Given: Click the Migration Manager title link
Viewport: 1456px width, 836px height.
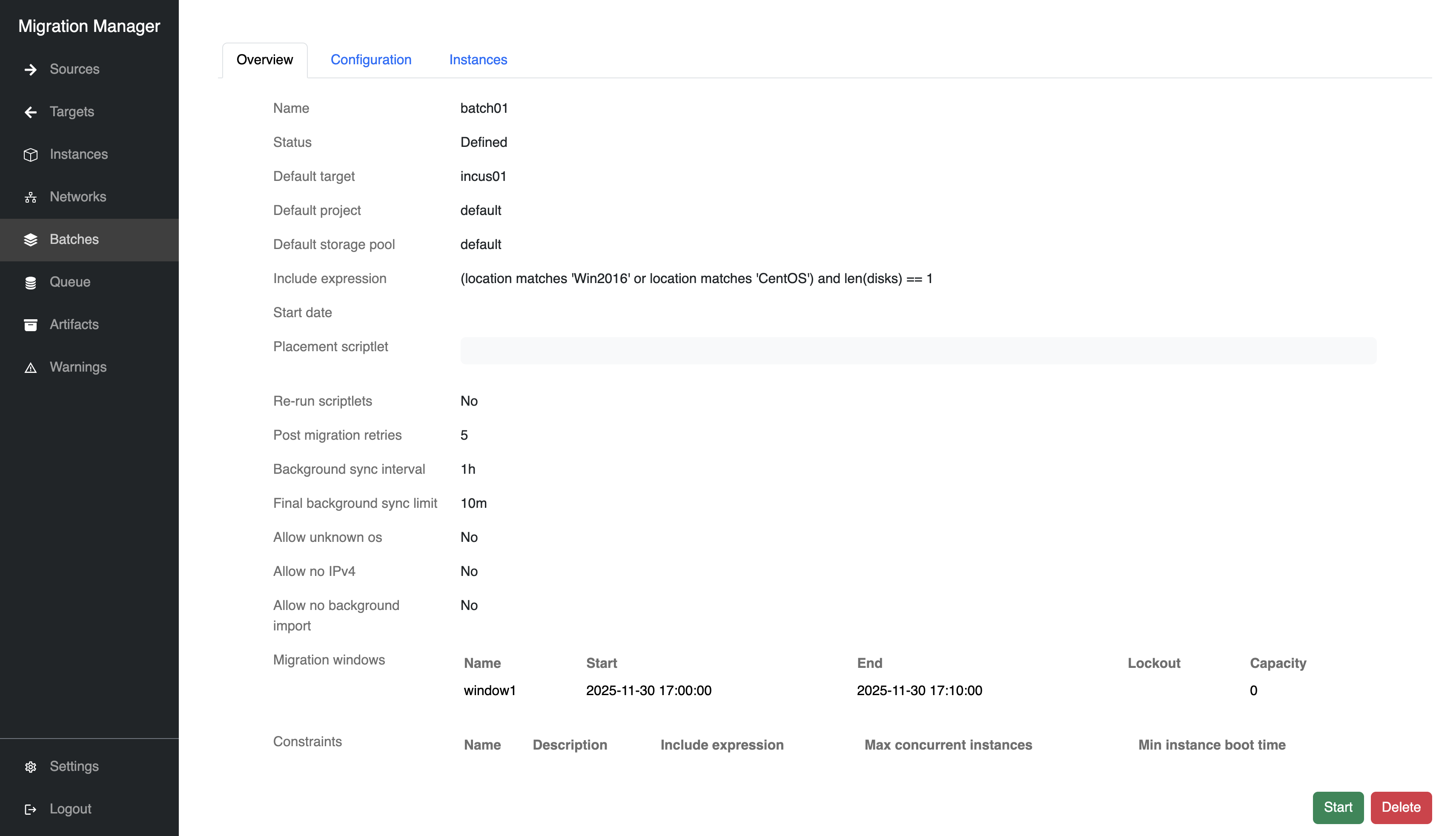Looking at the screenshot, I should (89, 26).
